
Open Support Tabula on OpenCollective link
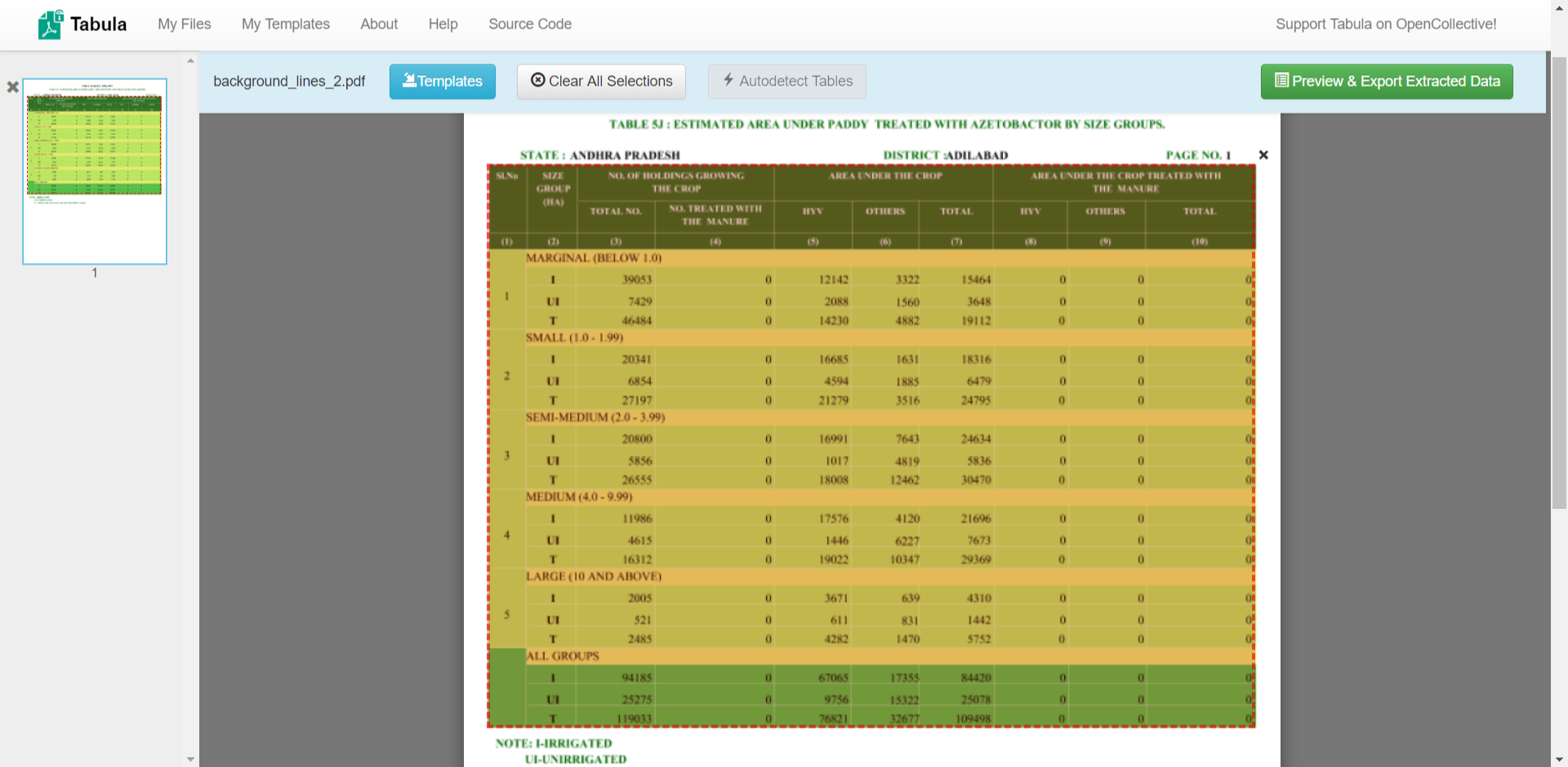(1385, 25)
